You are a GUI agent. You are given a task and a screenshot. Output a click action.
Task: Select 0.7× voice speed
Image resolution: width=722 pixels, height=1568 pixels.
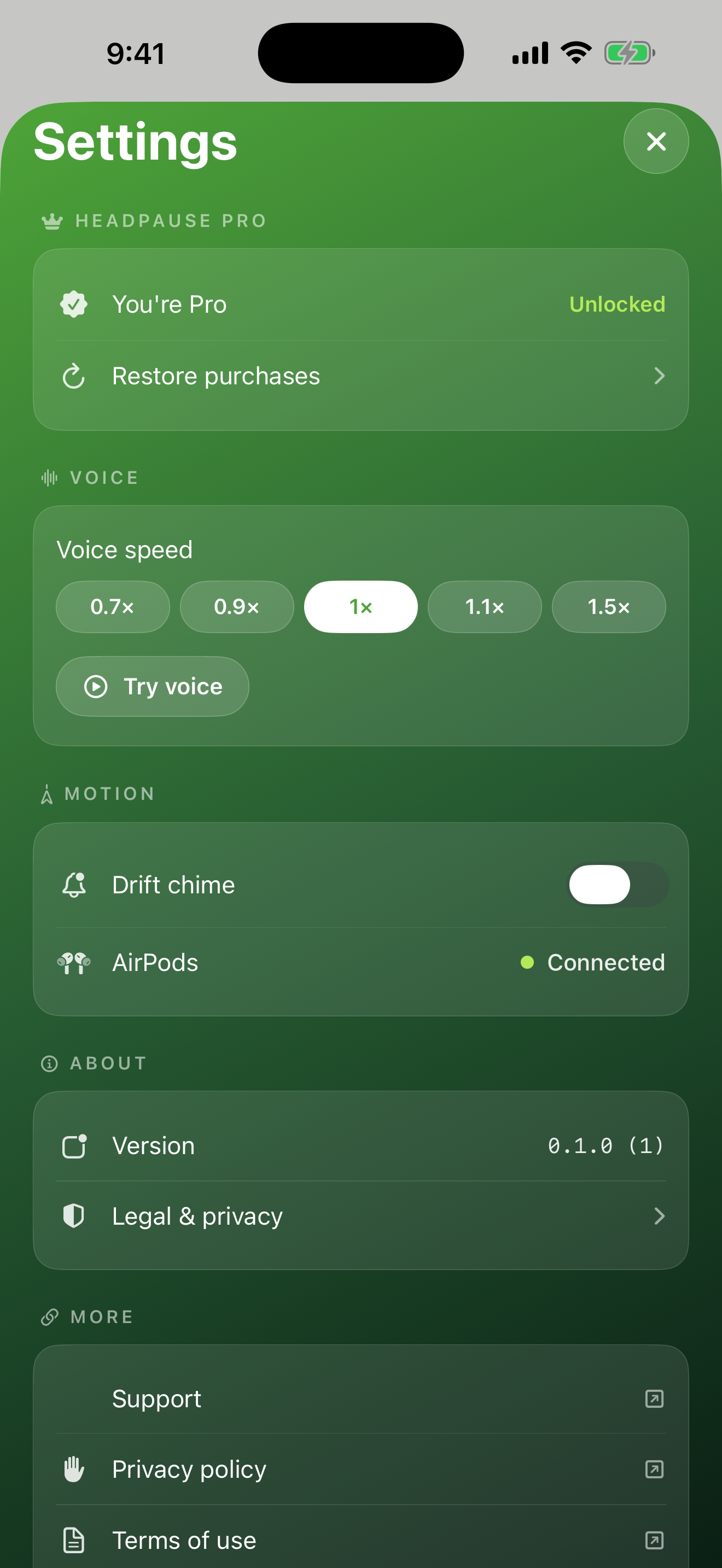tap(113, 607)
